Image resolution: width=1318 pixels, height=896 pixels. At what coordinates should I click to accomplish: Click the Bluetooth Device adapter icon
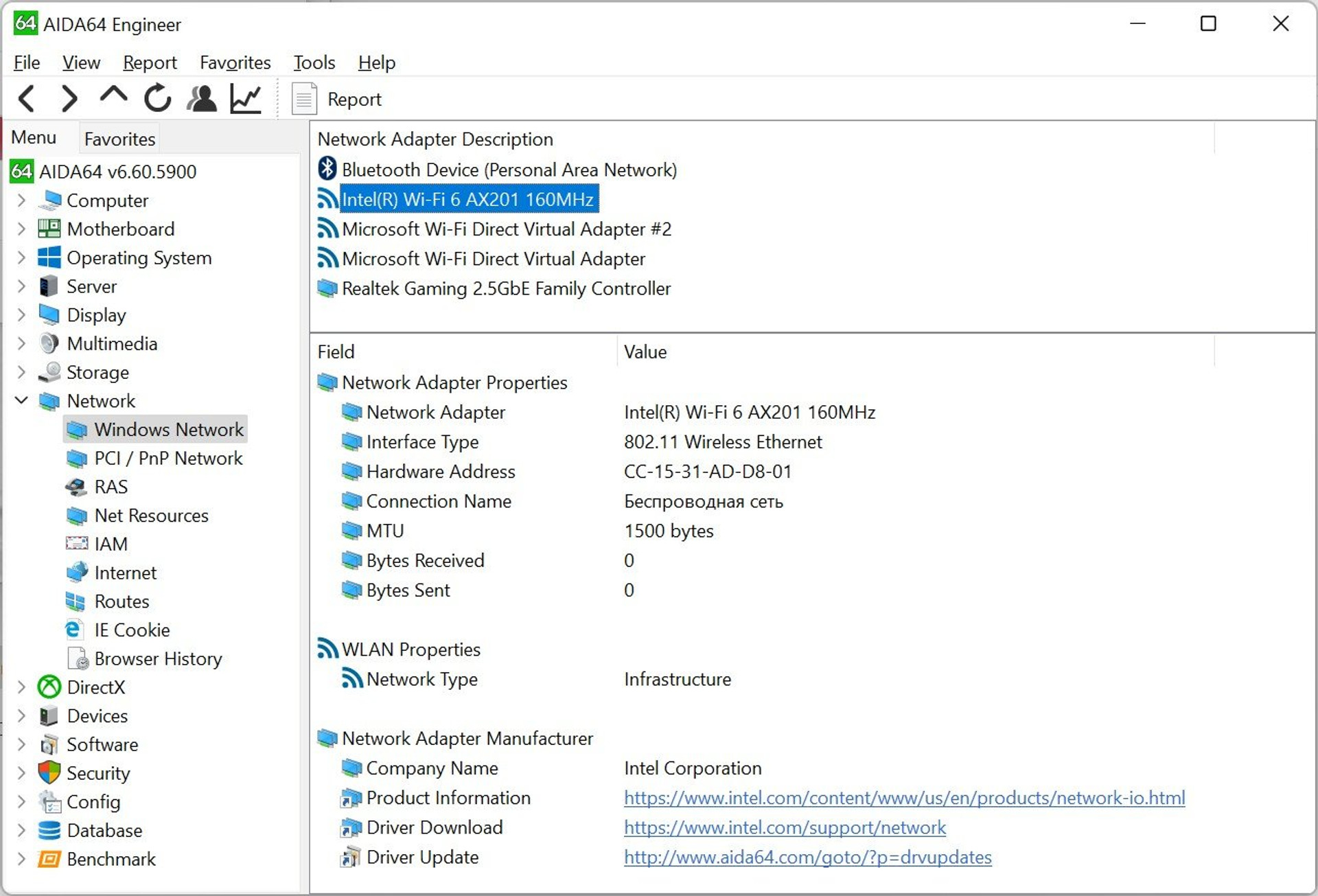tap(327, 169)
